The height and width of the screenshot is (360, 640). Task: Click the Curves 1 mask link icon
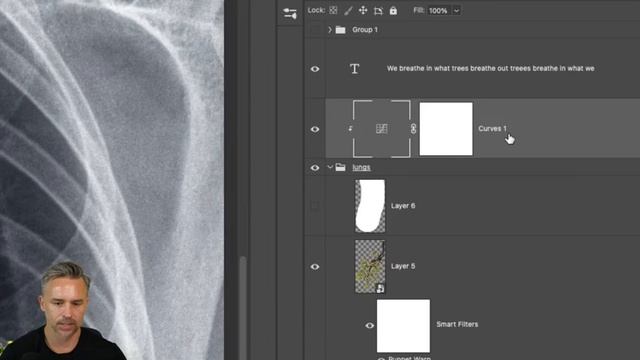point(413,129)
